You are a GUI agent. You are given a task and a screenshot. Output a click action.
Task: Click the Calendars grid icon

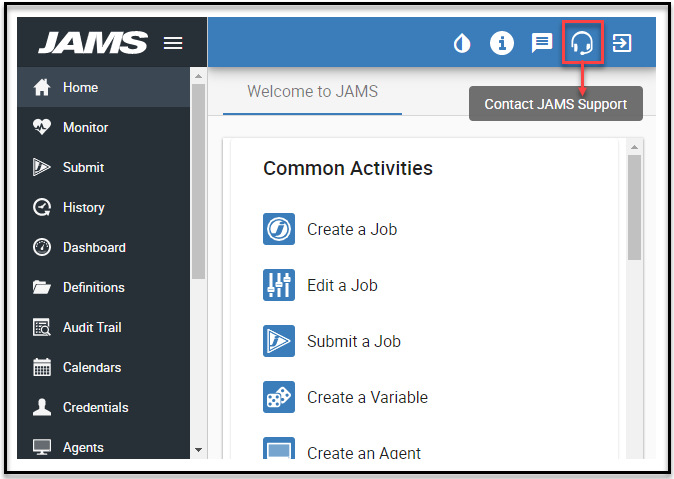(42, 367)
